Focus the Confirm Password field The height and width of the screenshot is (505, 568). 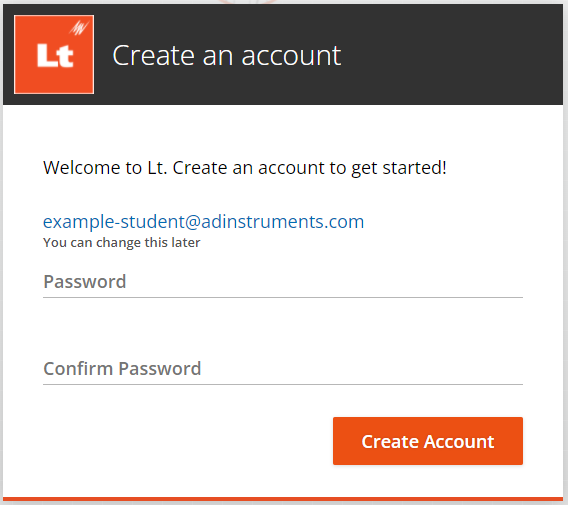point(283,369)
